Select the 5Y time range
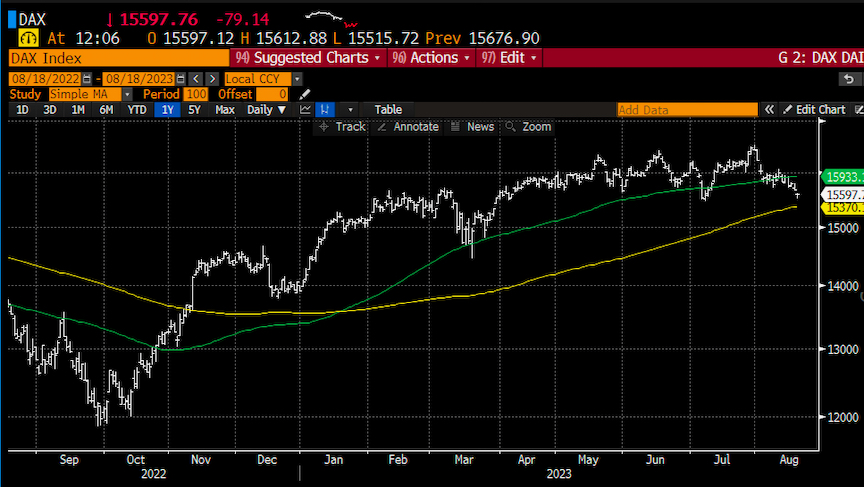This screenshot has width=864, height=487. point(194,110)
